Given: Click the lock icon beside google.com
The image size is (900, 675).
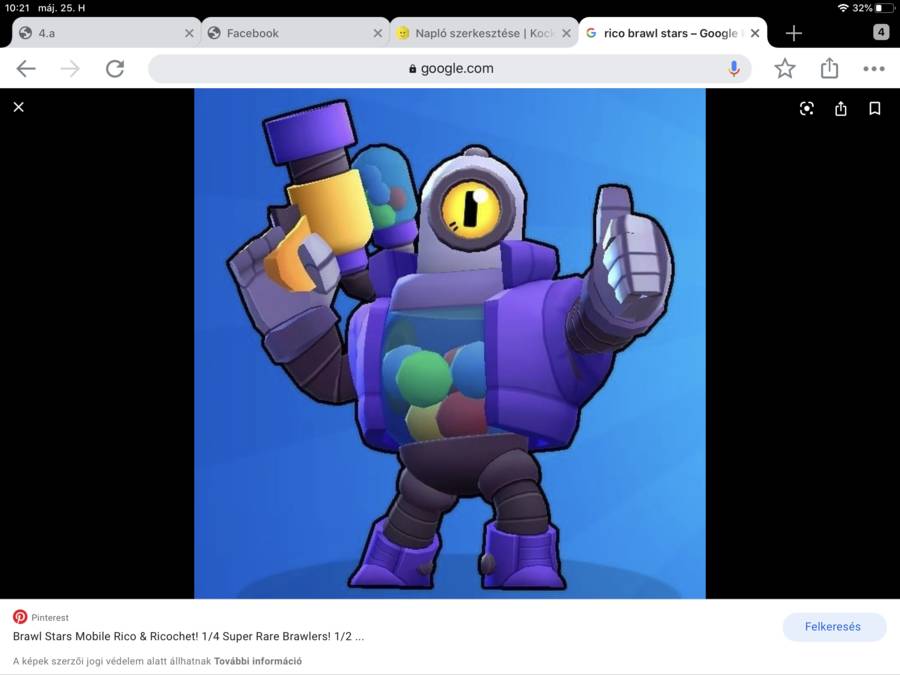Looking at the screenshot, I should click(412, 69).
